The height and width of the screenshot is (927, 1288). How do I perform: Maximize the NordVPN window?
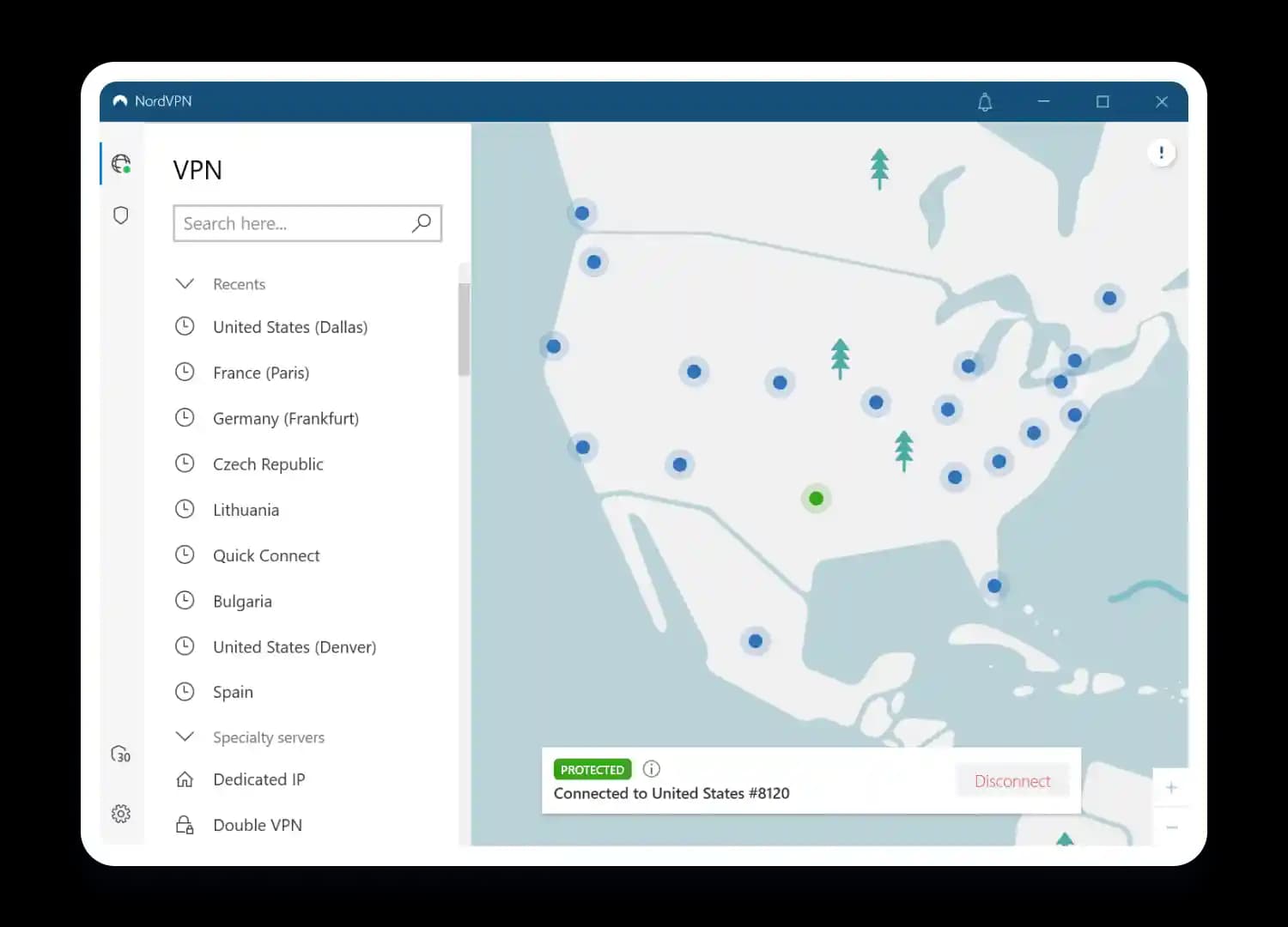(x=1103, y=101)
